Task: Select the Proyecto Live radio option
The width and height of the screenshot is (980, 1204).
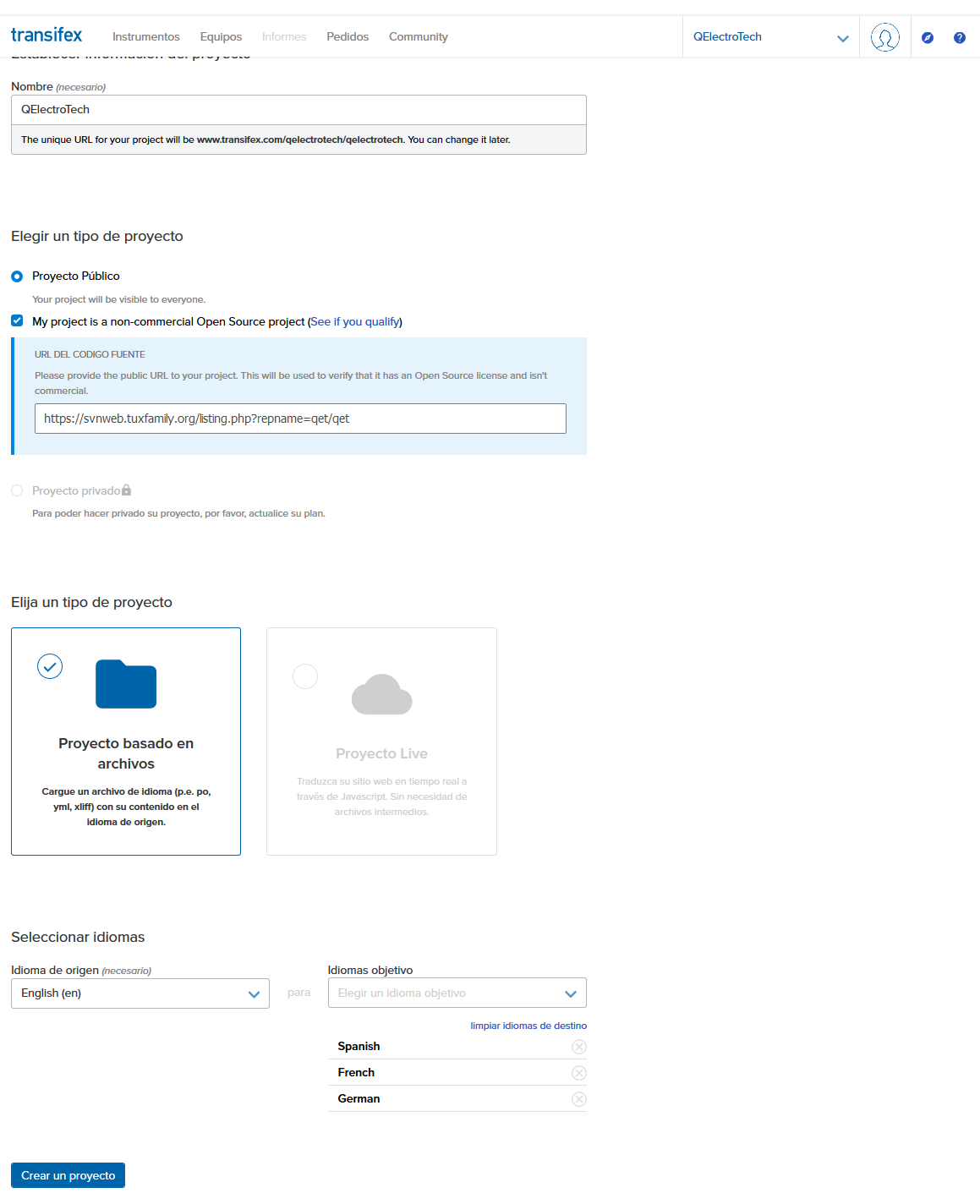Action: coord(305,676)
